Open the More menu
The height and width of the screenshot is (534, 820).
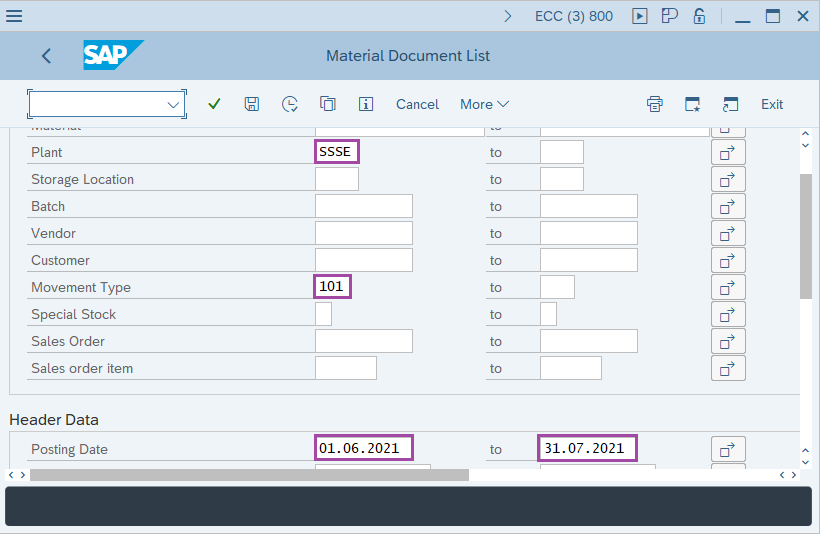(484, 104)
